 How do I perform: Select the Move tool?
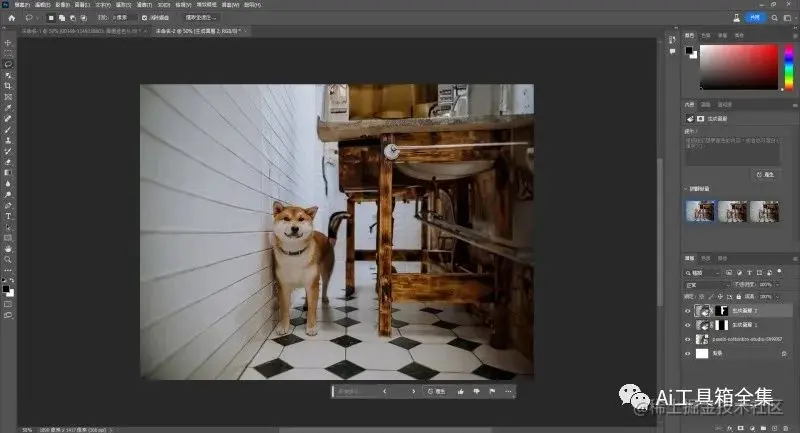(x=8, y=43)
